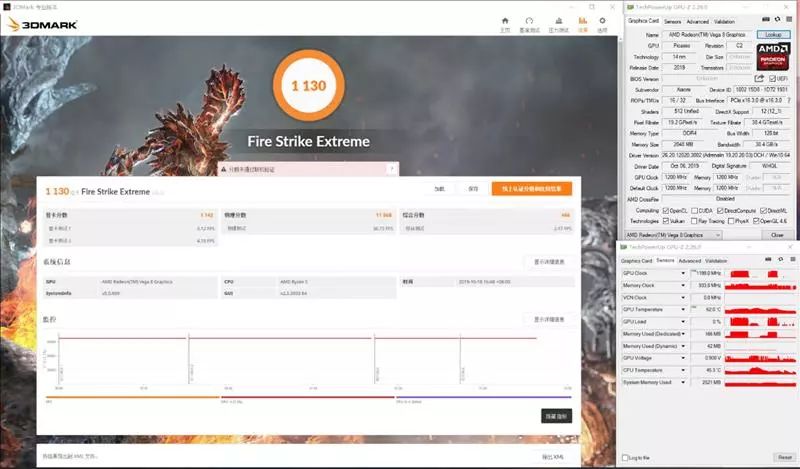The height and width of the screenshot is (469, 800).
Task: Click the show-details button in monitoring section
Action: [x=549, y=319]
